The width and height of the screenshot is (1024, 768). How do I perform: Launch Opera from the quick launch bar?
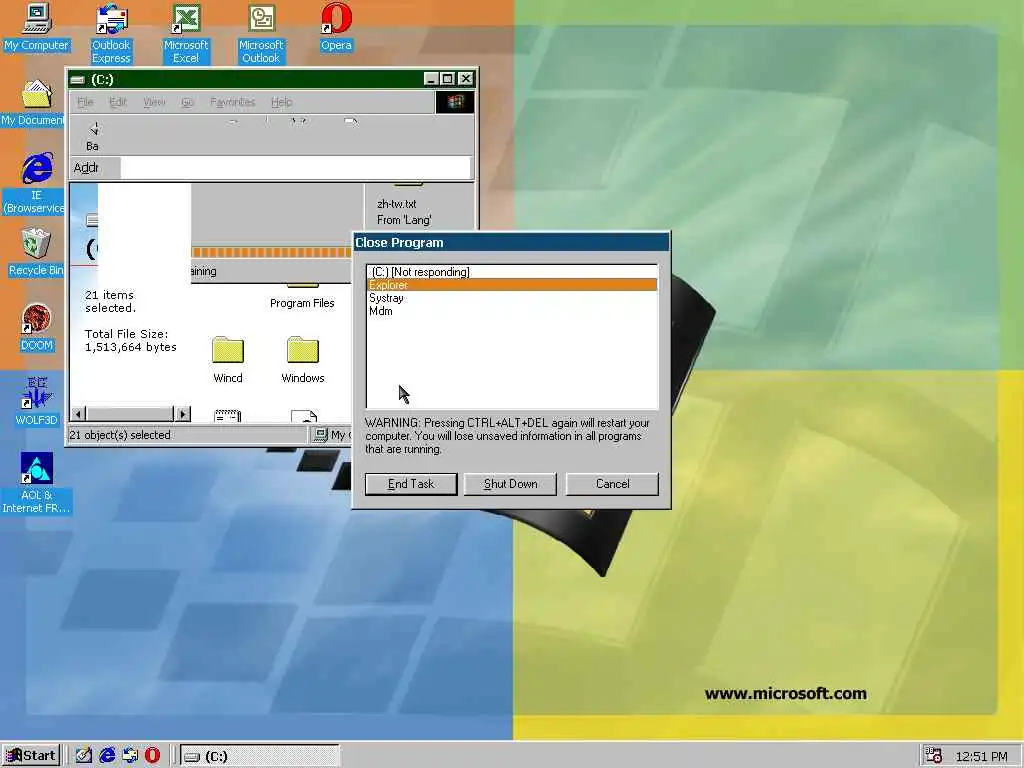(152, 755)
